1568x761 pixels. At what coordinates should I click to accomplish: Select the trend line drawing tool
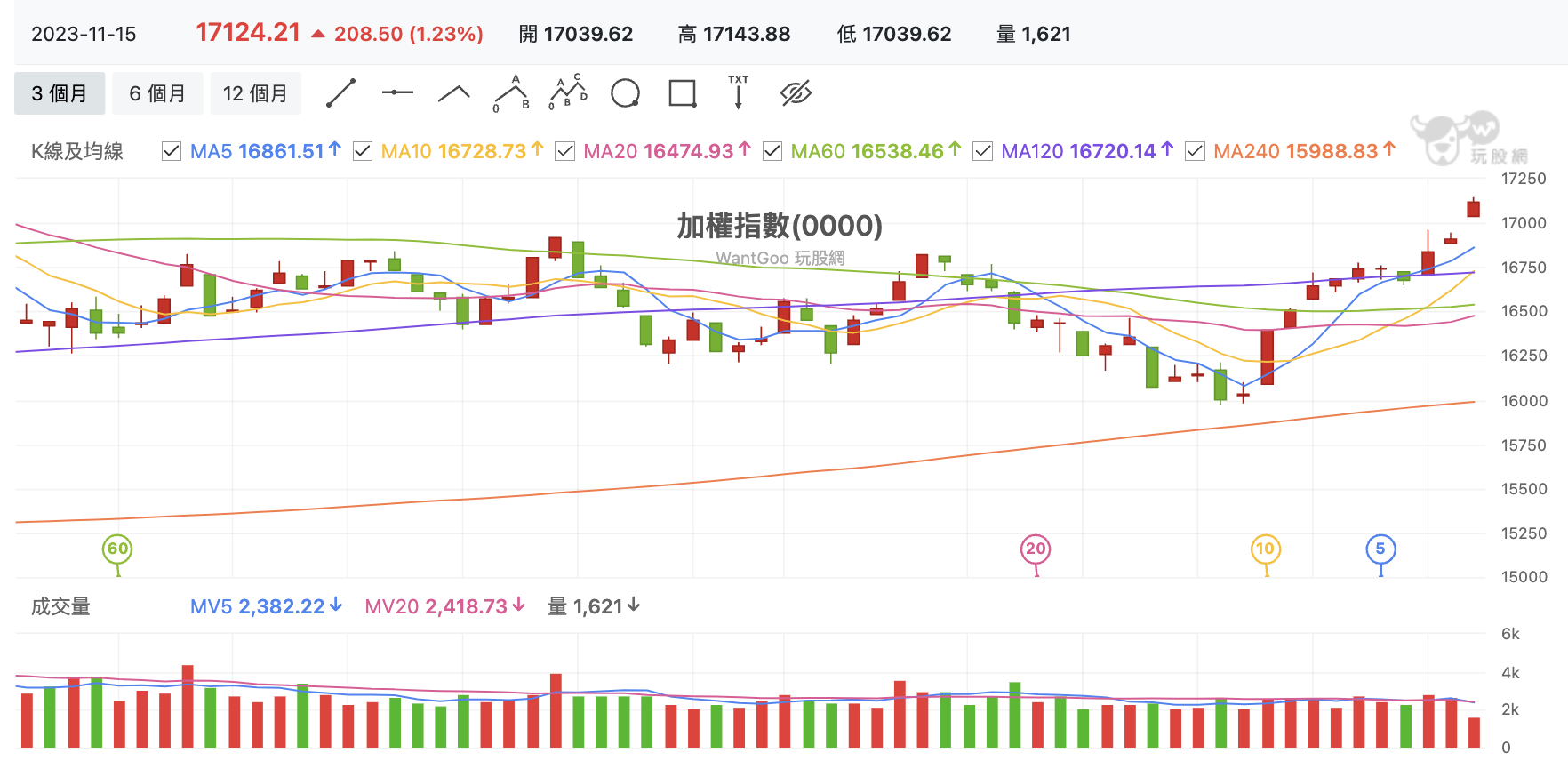[340, 93]
